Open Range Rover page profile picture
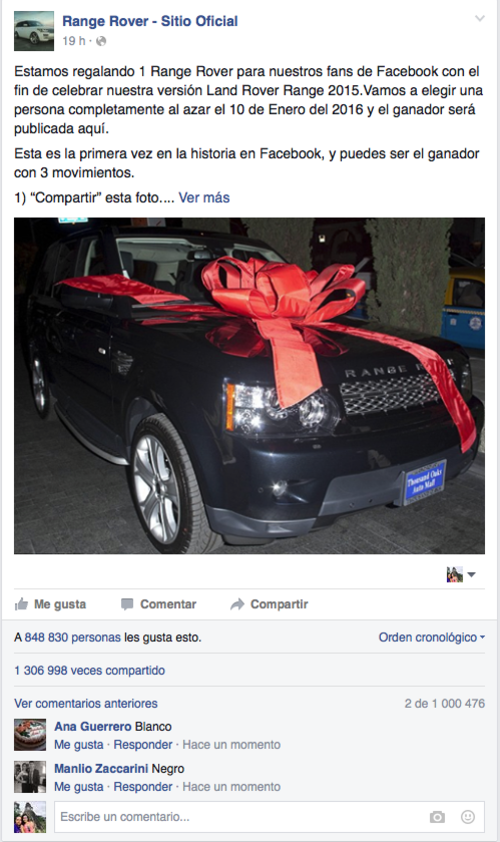This screenshot has width=500, height=842. coord(34,31)
